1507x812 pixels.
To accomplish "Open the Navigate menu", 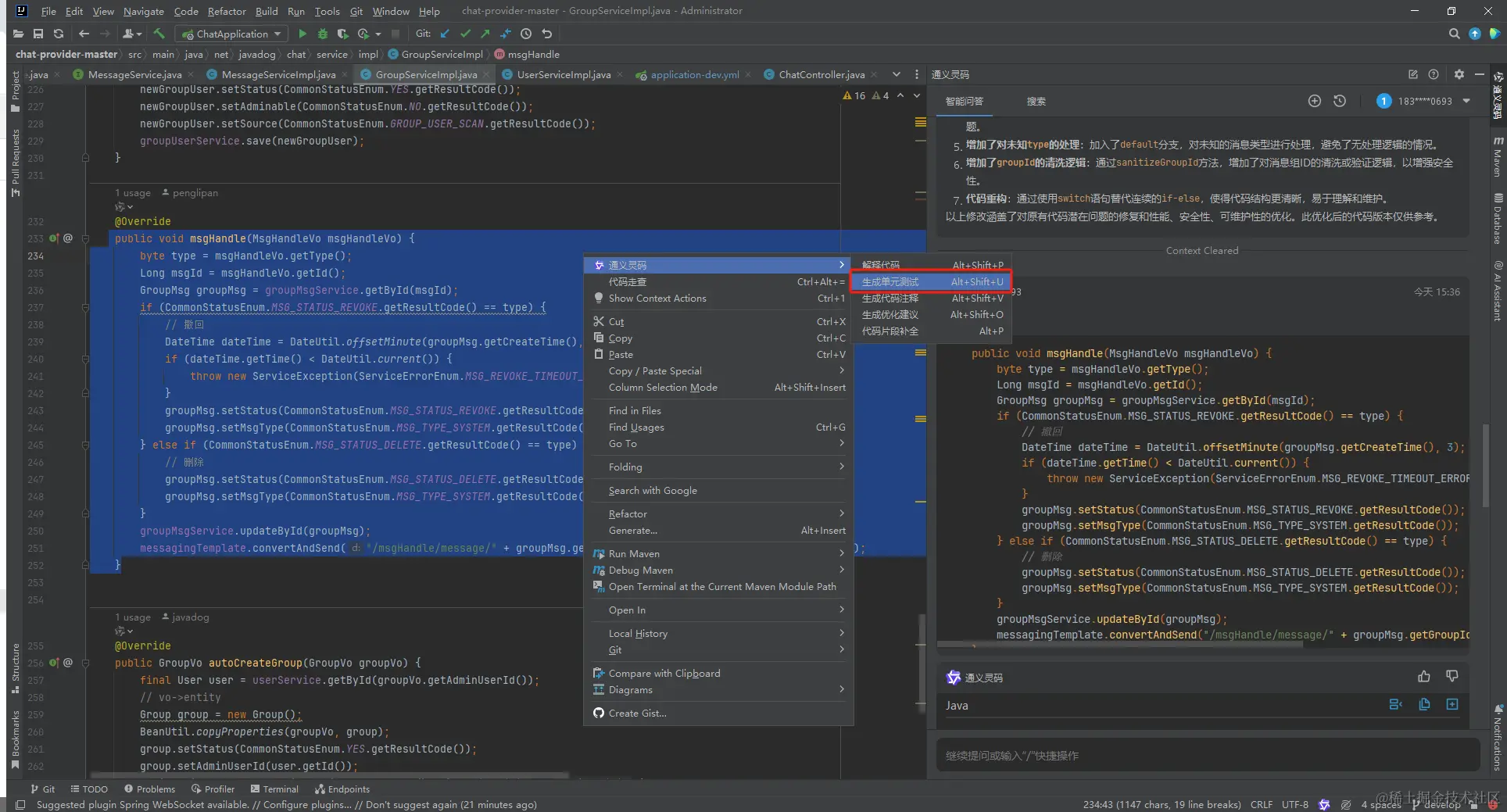I will 143,11.
